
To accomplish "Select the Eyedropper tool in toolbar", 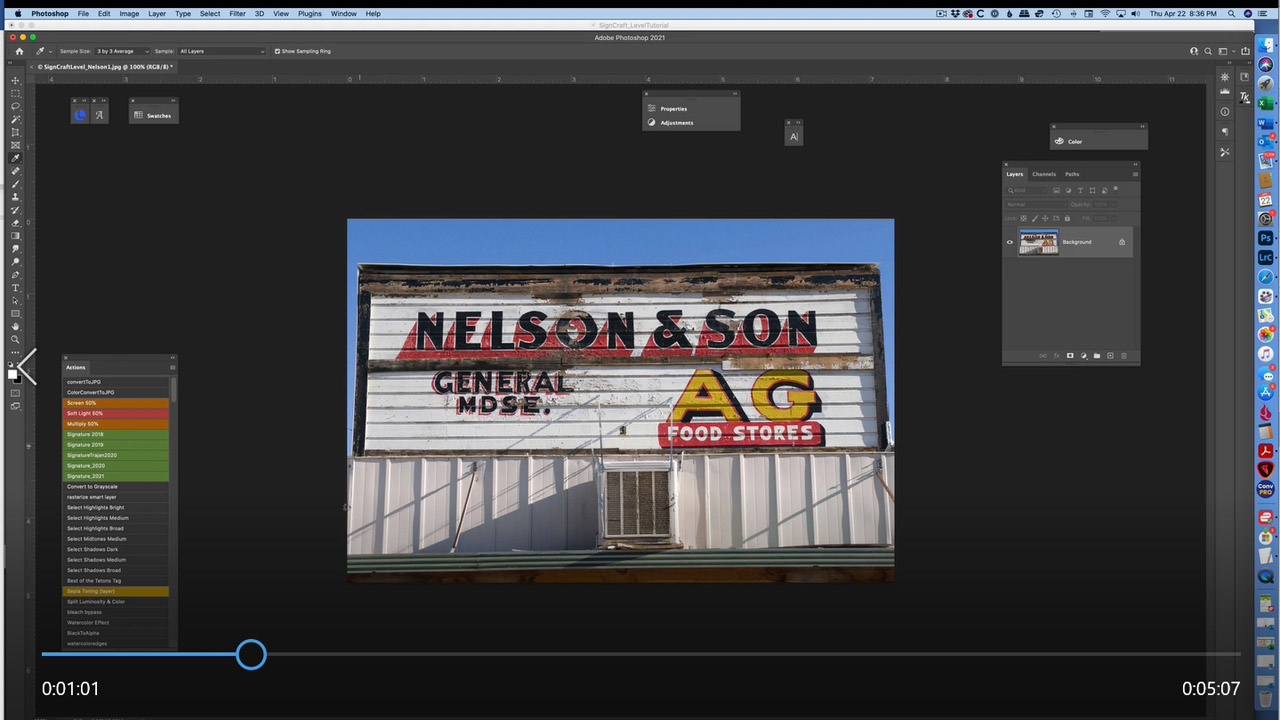I will point(14,158).
